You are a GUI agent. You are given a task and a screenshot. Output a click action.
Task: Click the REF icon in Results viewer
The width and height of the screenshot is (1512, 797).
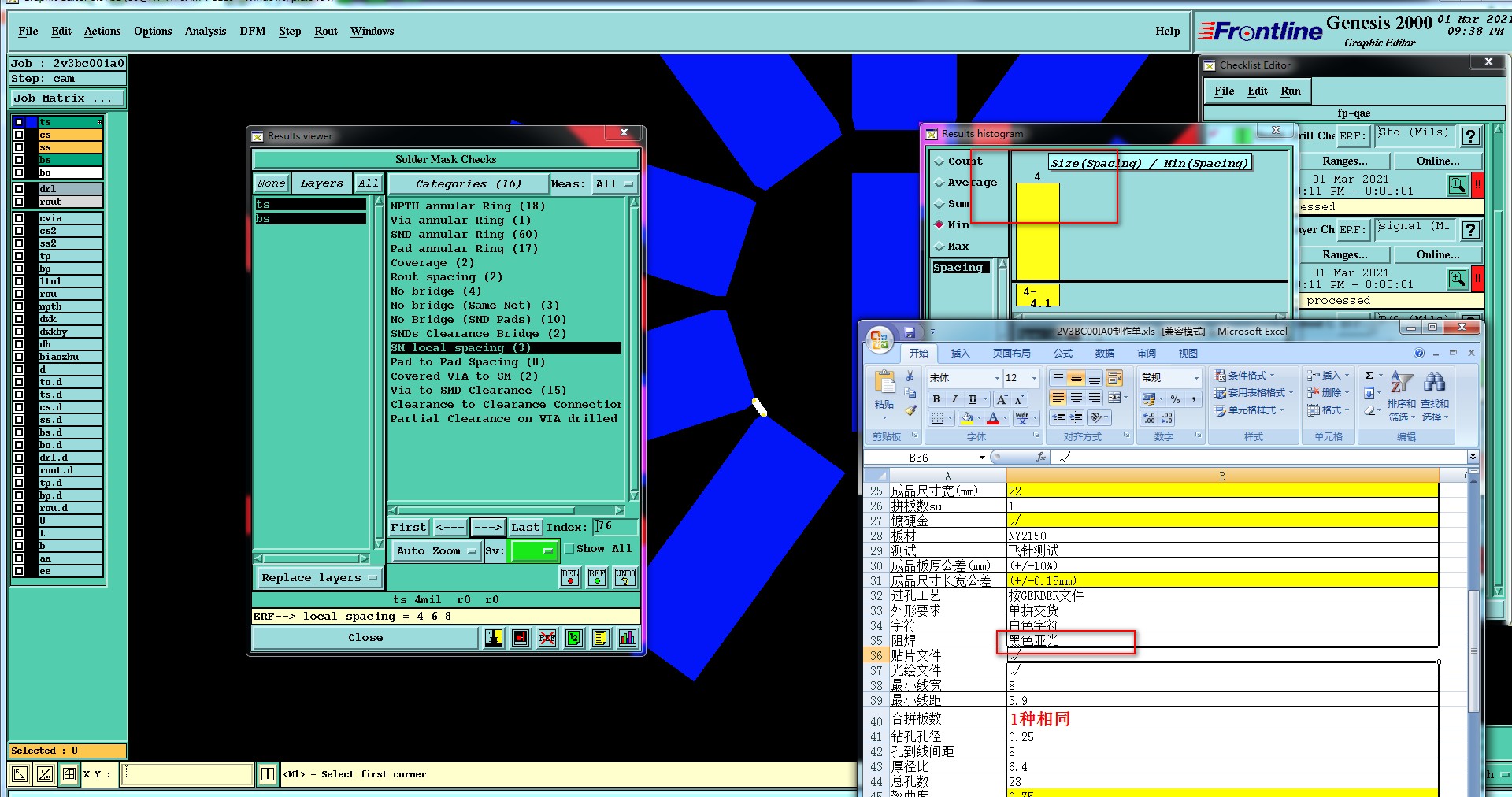click(x=597, y=577)
